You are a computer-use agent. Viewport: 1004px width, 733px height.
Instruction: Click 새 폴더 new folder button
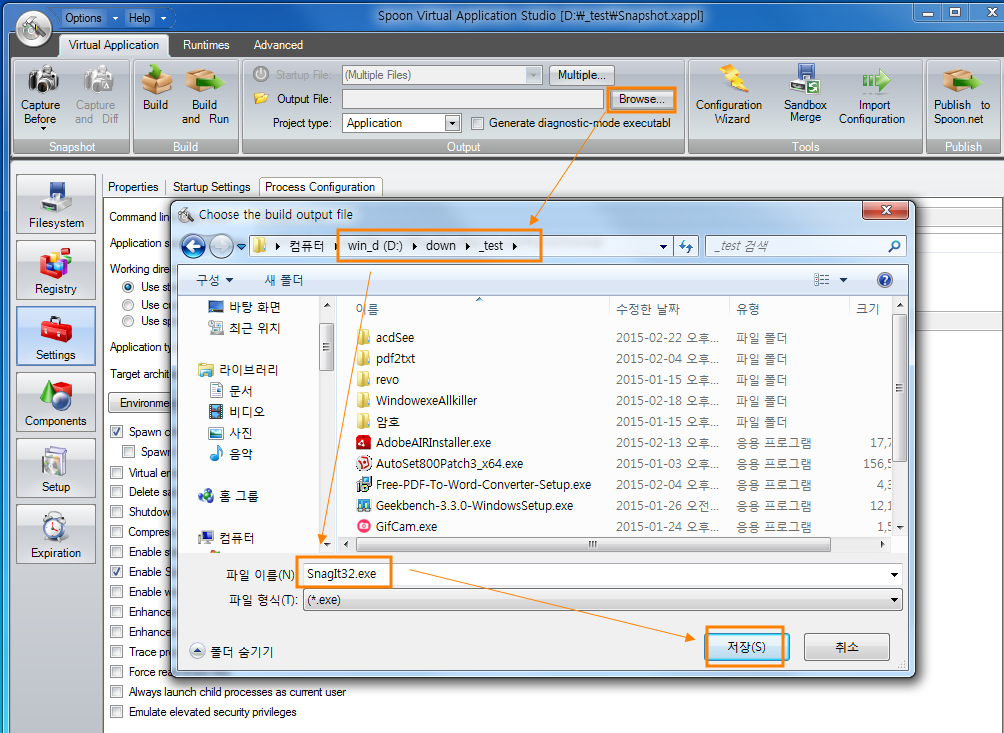tap(284, 280)
